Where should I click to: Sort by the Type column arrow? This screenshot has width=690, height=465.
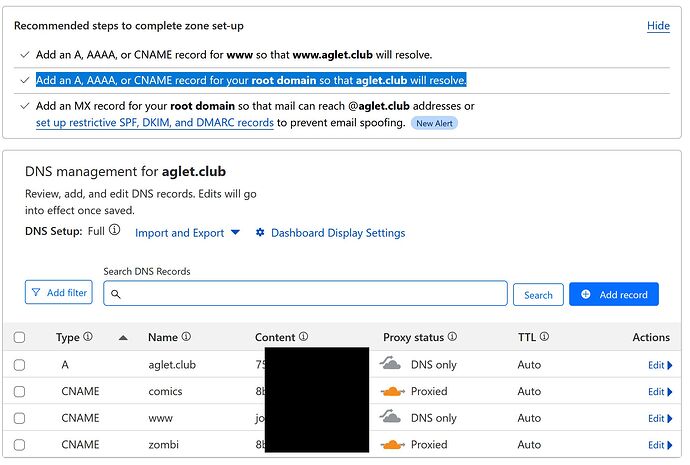tap(123, 338)
